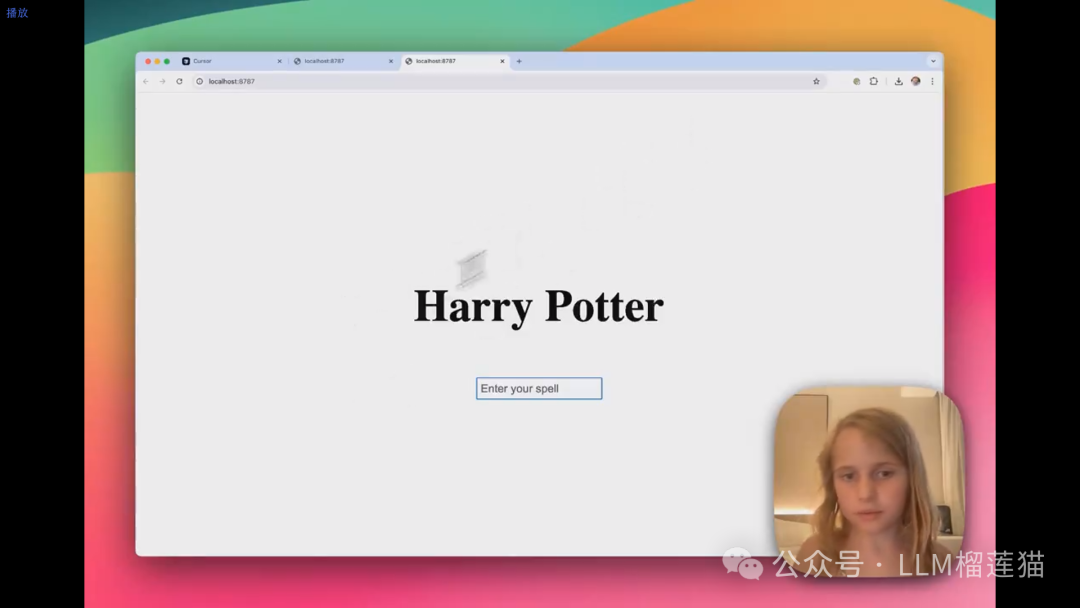Click the Harry Potter heading
1080x608 pixels.
click(538, 306)
